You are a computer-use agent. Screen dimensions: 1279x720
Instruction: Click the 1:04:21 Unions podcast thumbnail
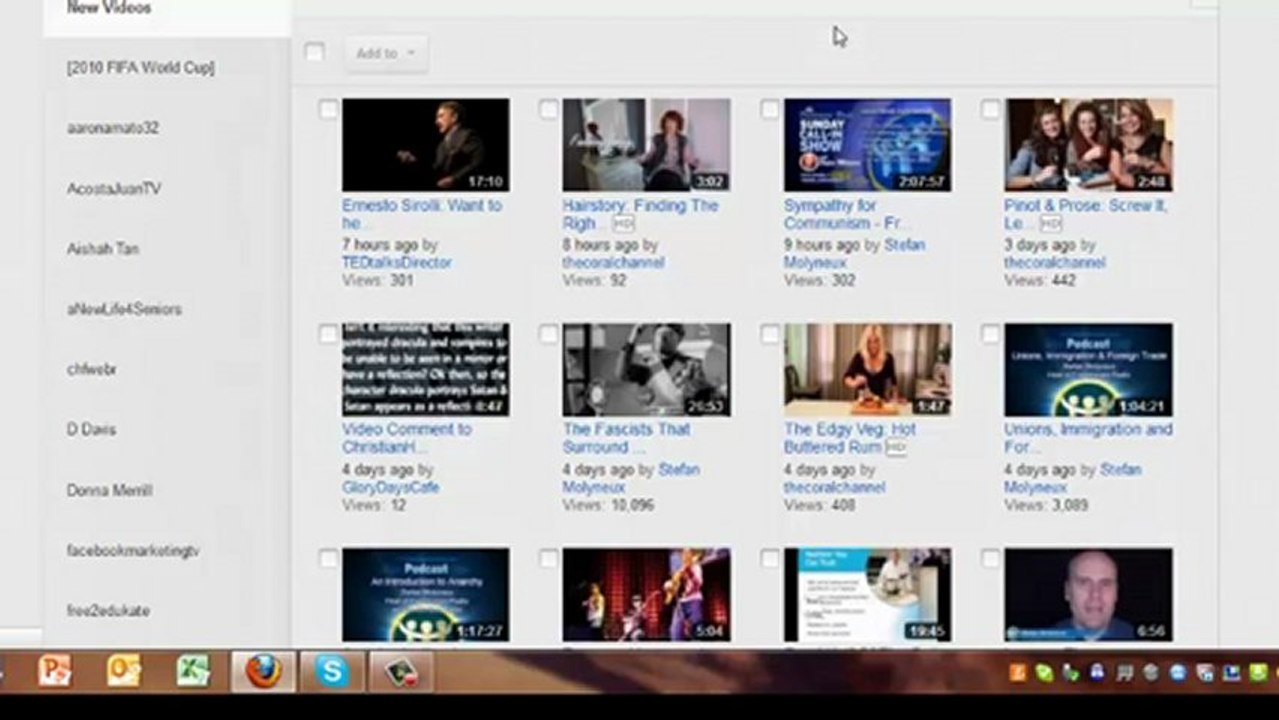1088,369
